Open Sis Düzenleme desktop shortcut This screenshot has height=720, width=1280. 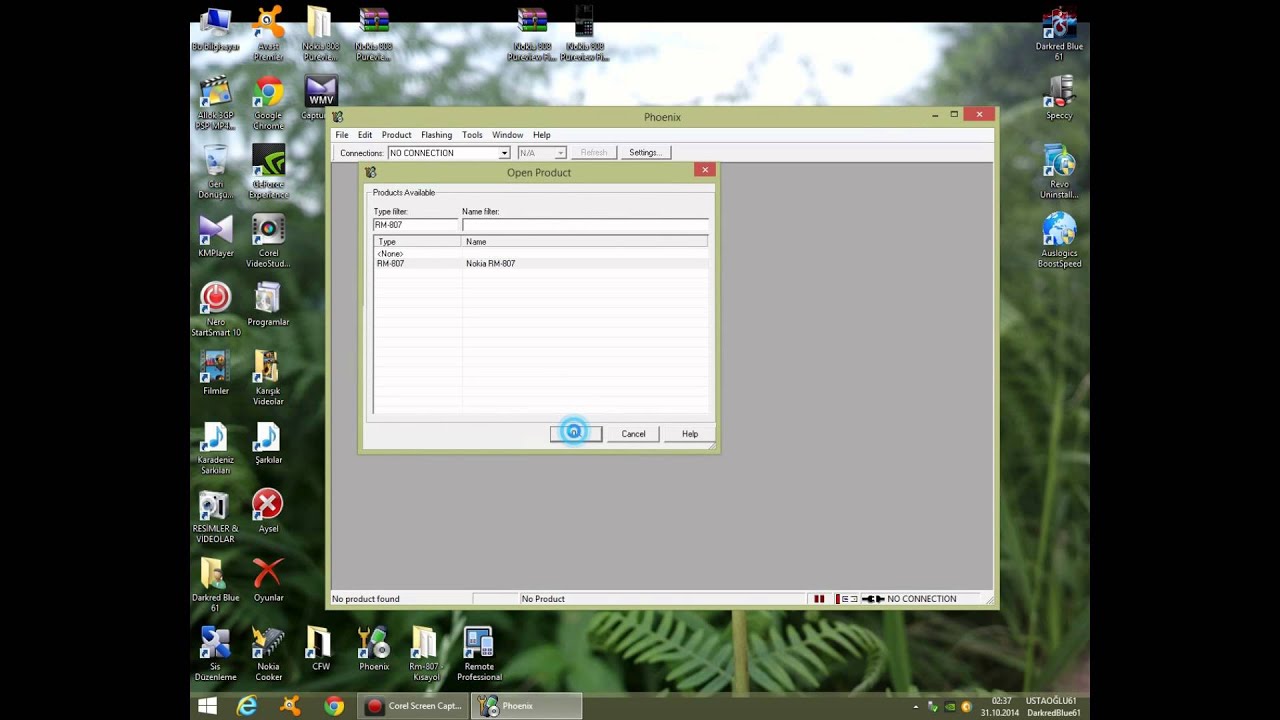(215, 653)
